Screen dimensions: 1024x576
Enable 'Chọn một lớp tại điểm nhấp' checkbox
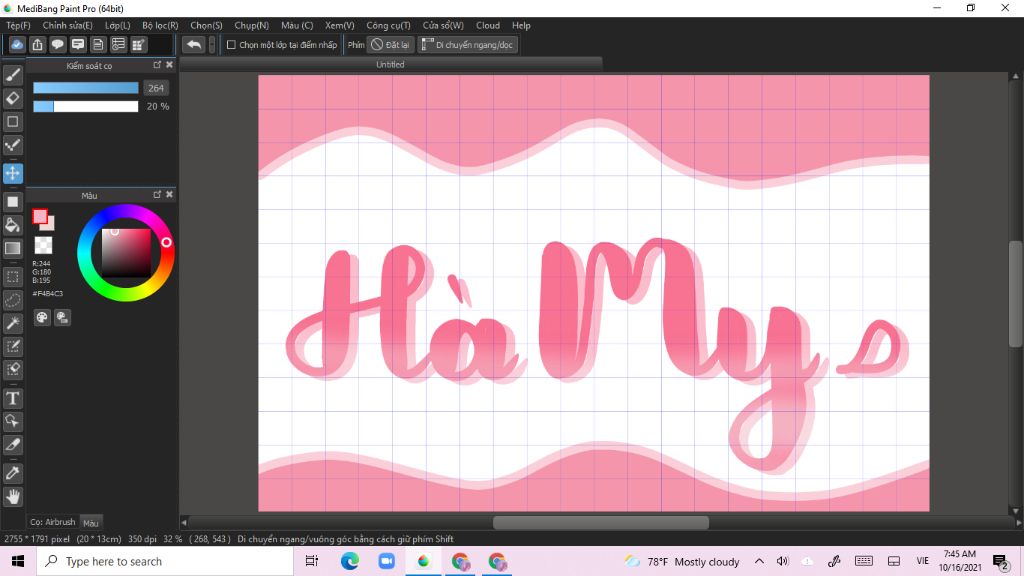[x=231, y=45]
